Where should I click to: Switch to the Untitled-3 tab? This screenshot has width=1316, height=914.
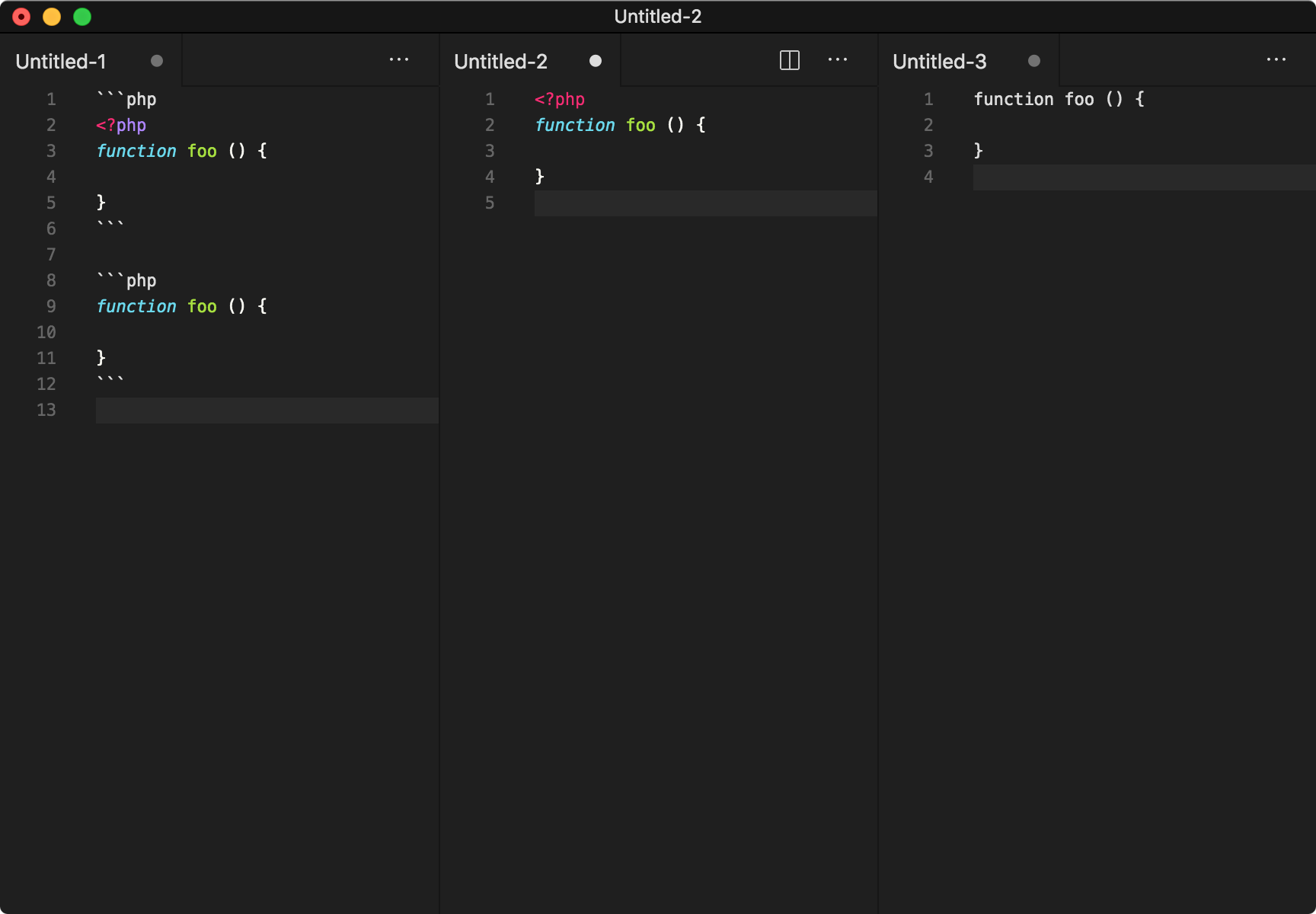click(x=939, y=61)
